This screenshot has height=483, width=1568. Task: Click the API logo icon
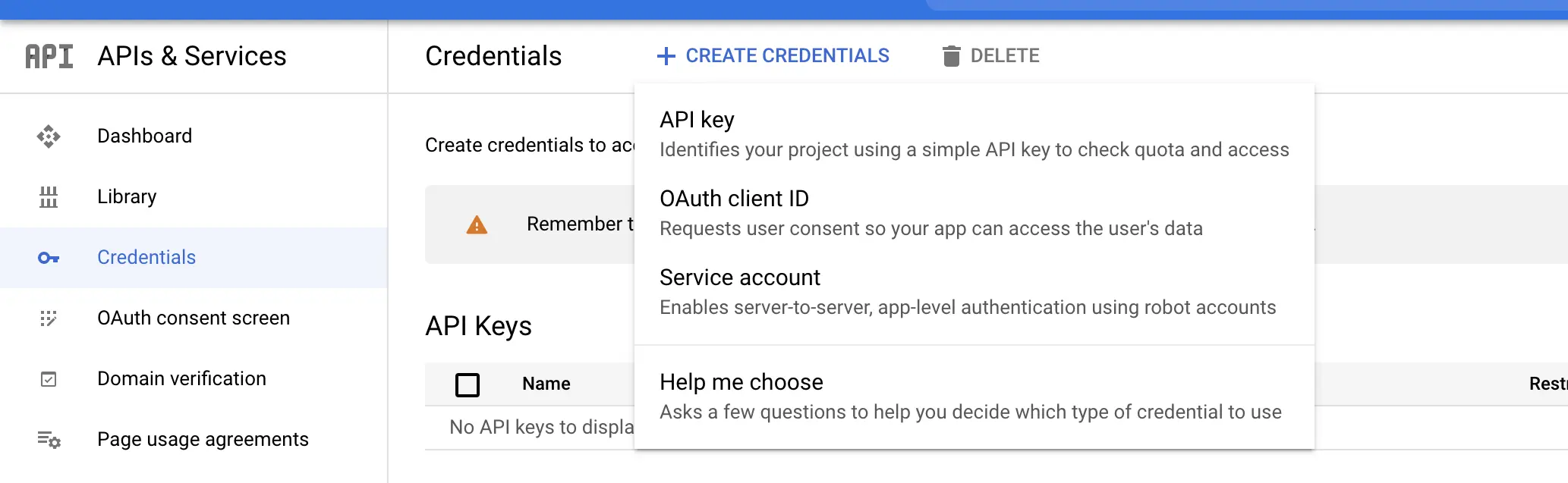[49, 56]
